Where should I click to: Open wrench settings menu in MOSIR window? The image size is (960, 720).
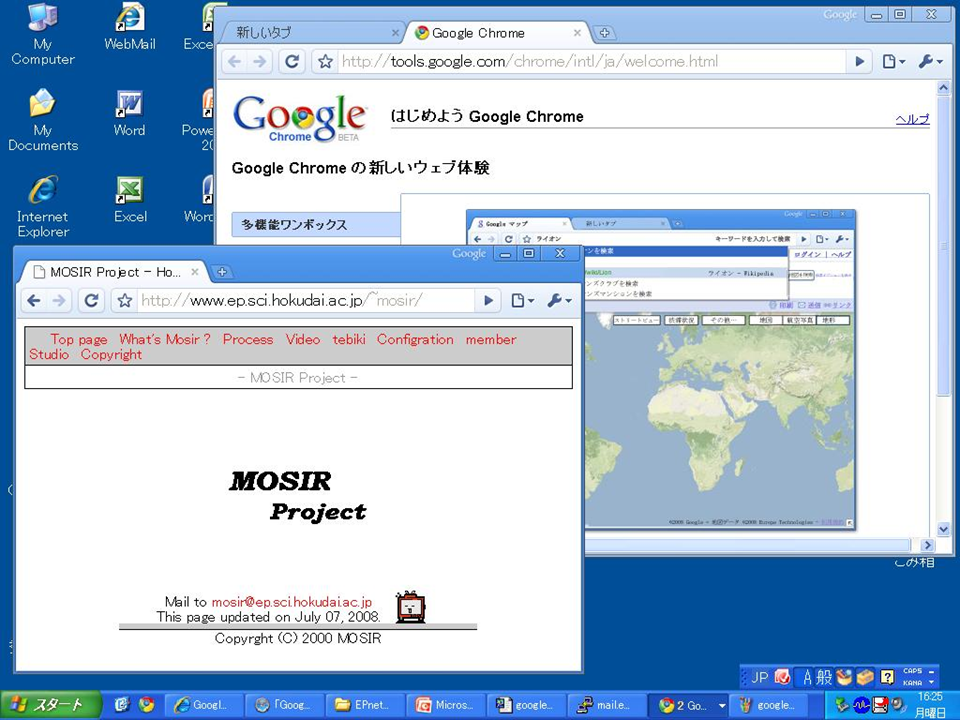pyautogui.click(x=559, y=301)
